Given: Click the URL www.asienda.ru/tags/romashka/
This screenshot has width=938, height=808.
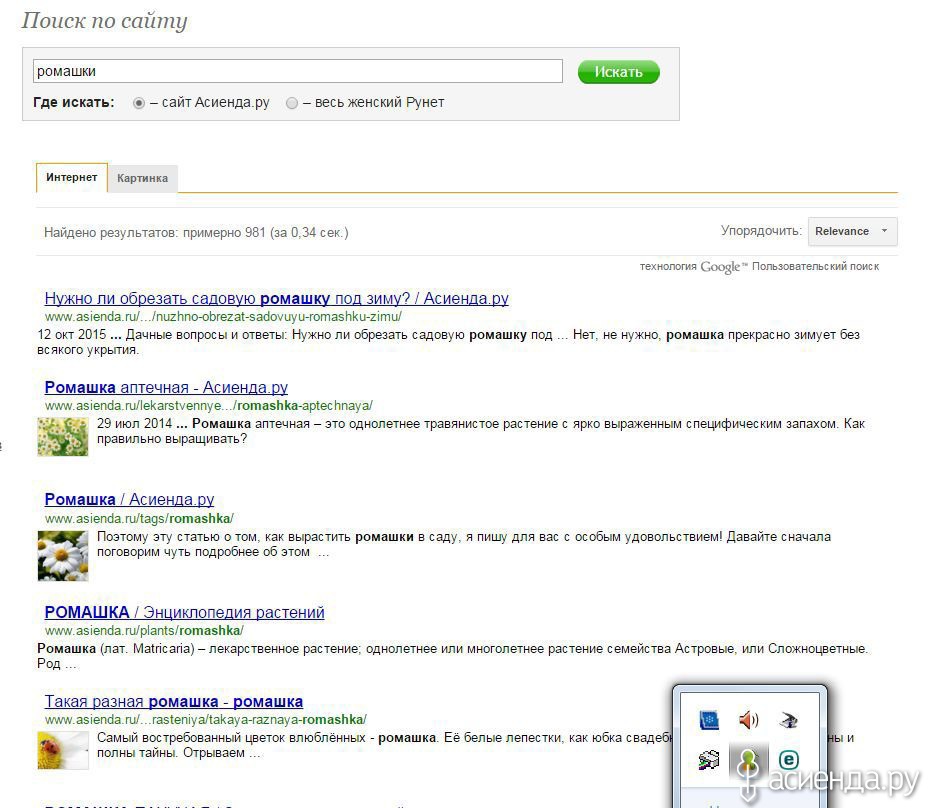Looking at the screenshot, I should (x=139, y=518).
